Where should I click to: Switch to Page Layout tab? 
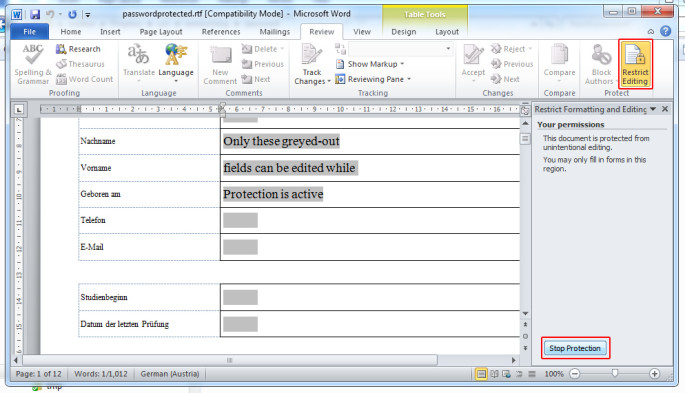[x=161, y=31]
